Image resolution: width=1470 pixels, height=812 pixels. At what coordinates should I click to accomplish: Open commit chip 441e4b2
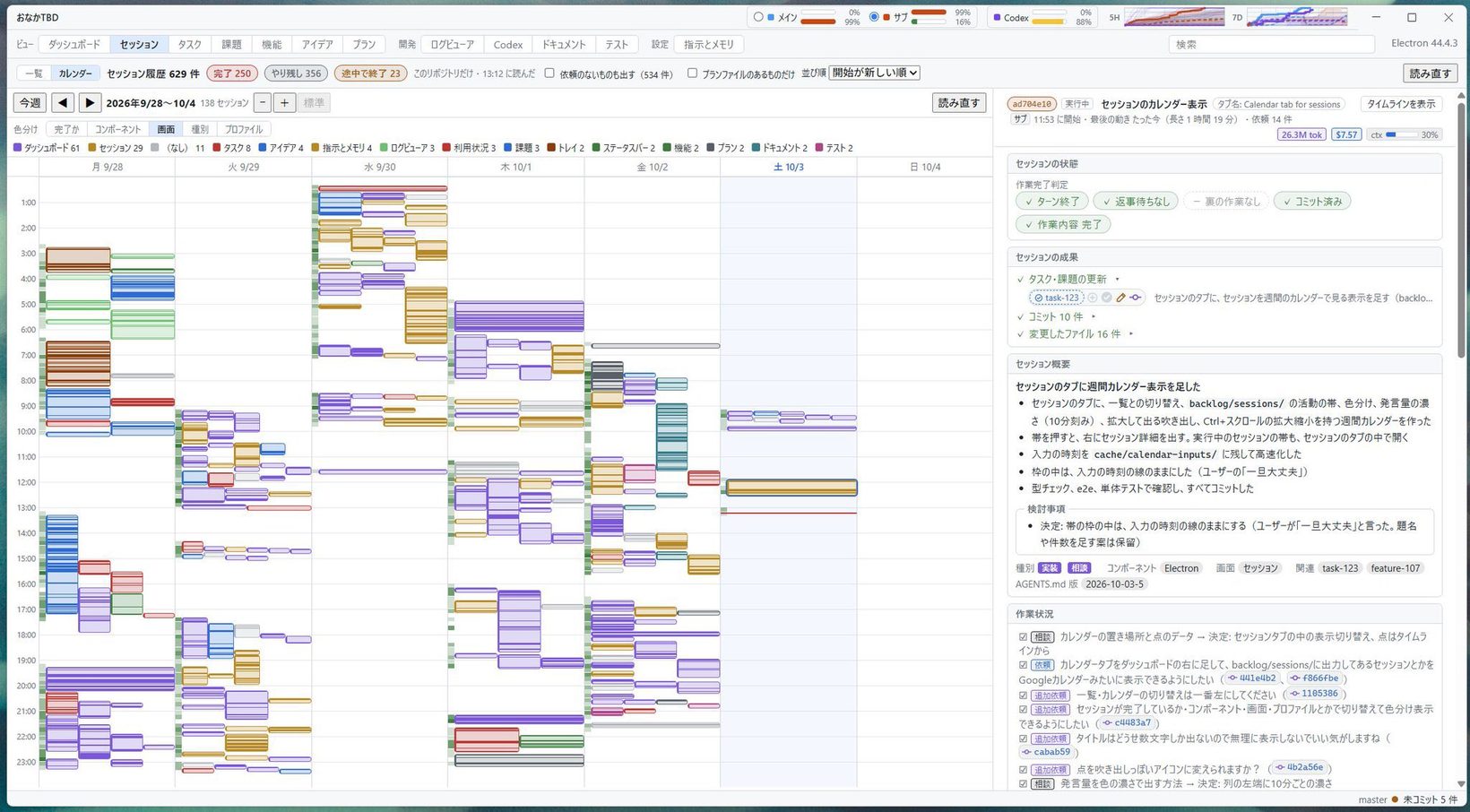(x=1251, y=678)
